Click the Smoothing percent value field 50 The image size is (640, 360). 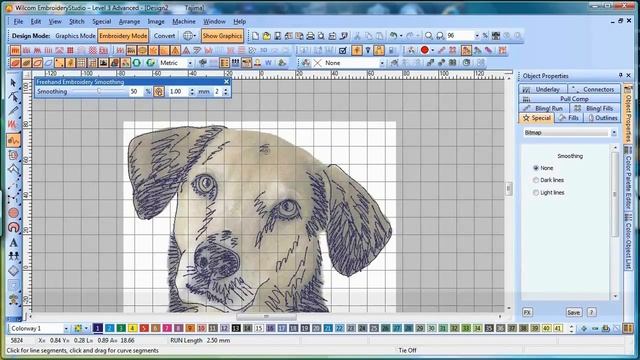[x=135, y=91]
